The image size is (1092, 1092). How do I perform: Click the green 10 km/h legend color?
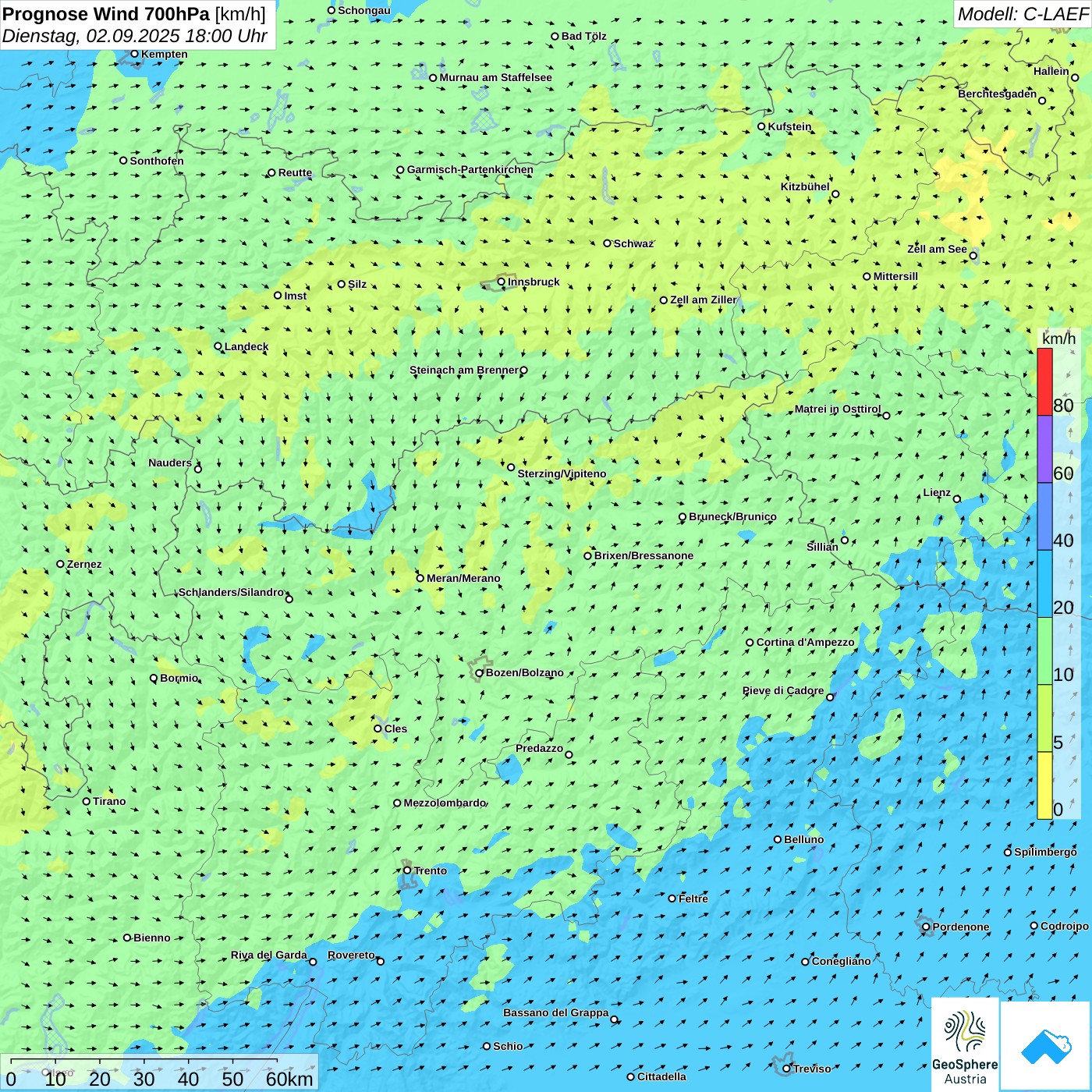click(x=1044, y=651)
